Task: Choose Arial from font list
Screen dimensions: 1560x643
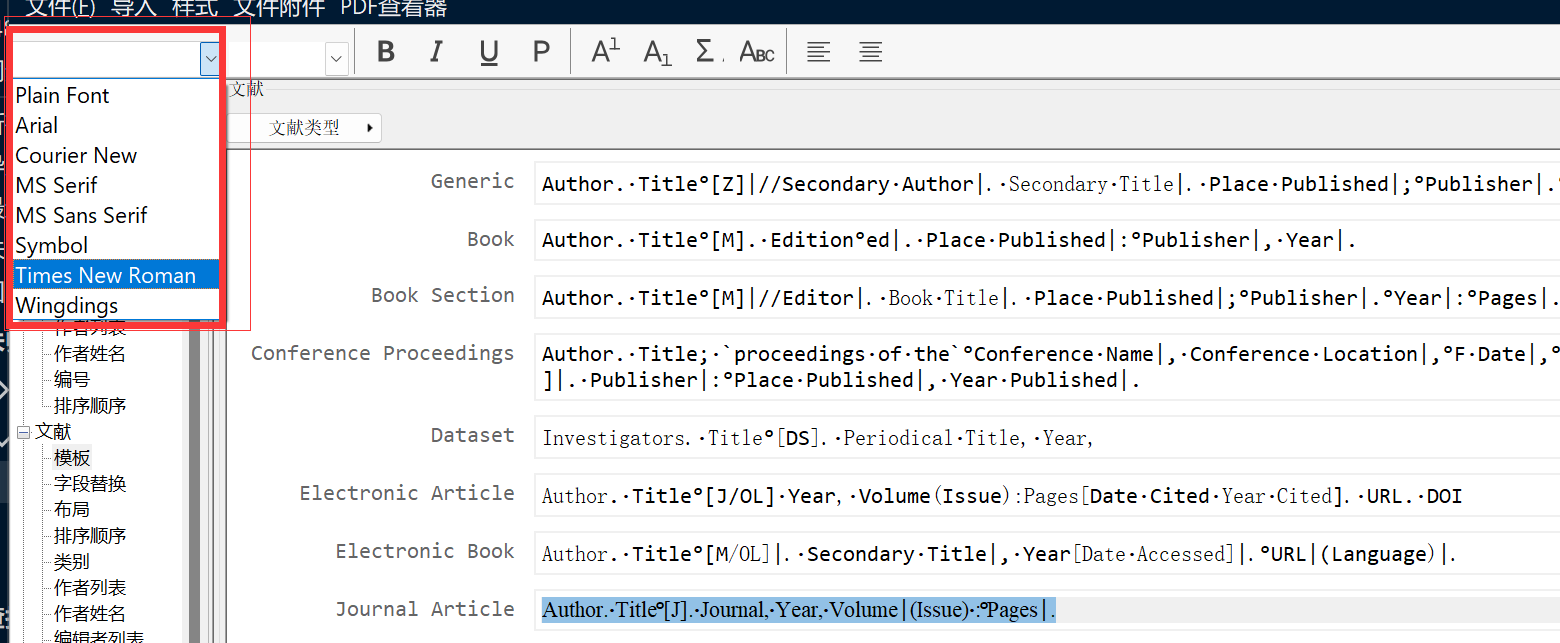Action: click(116, 125)
